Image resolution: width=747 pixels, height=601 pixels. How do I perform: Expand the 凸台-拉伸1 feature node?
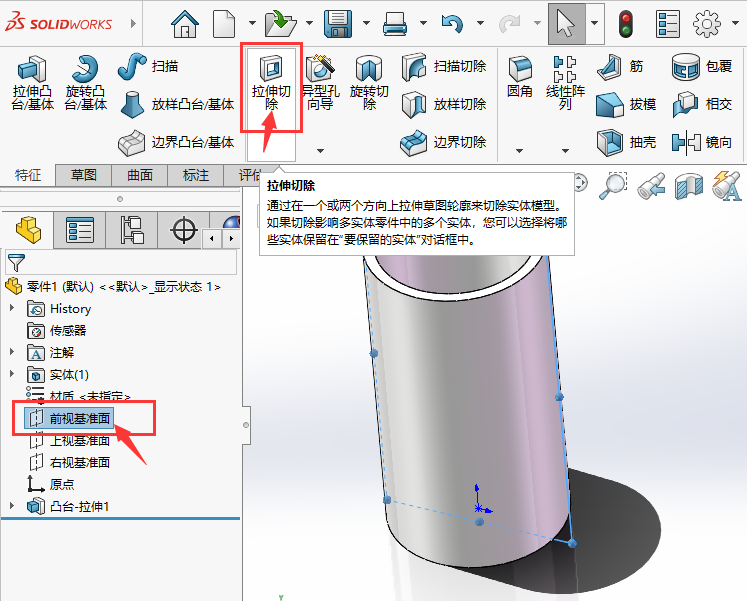coord(12,506)
